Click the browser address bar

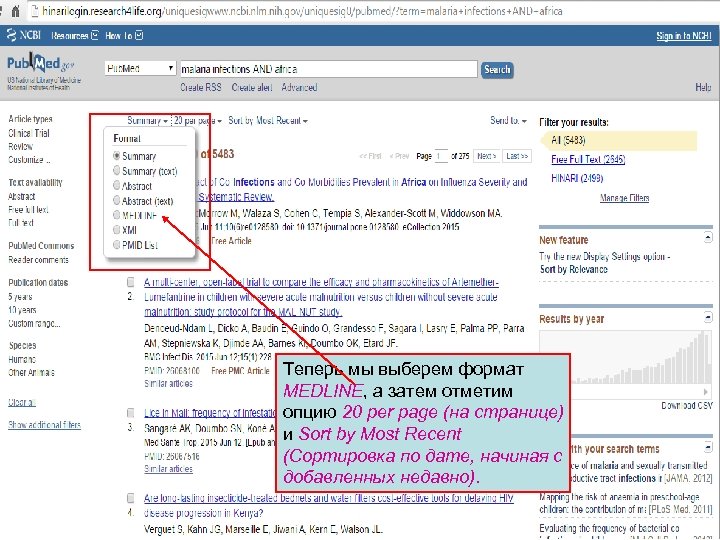(373, 11)
